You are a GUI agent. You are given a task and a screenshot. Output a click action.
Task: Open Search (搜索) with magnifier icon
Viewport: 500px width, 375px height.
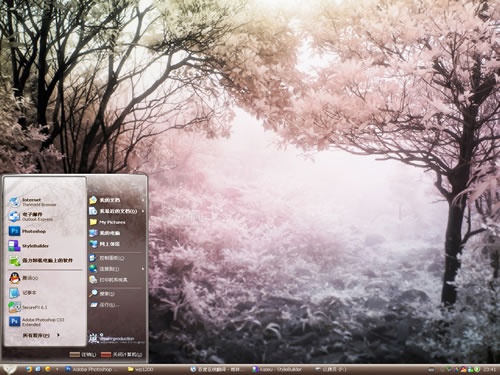117,294
